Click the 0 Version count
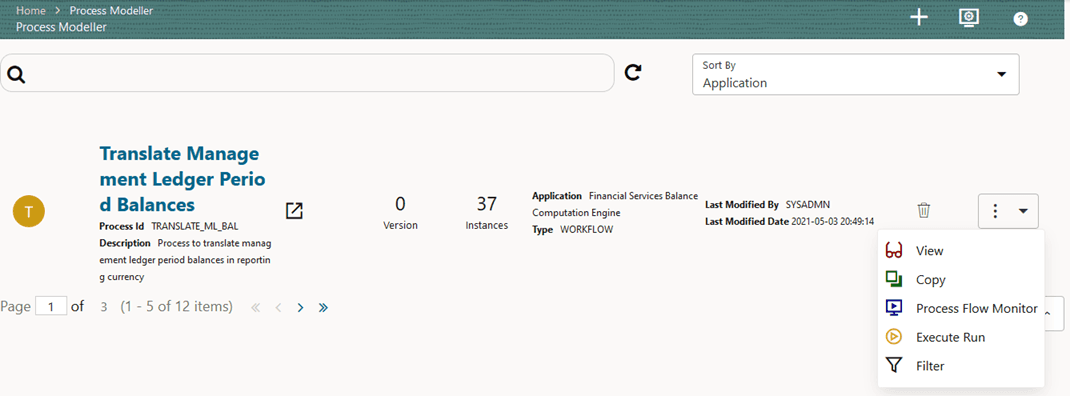Screen dimensions: 1070x396 [x=400, y=203]
